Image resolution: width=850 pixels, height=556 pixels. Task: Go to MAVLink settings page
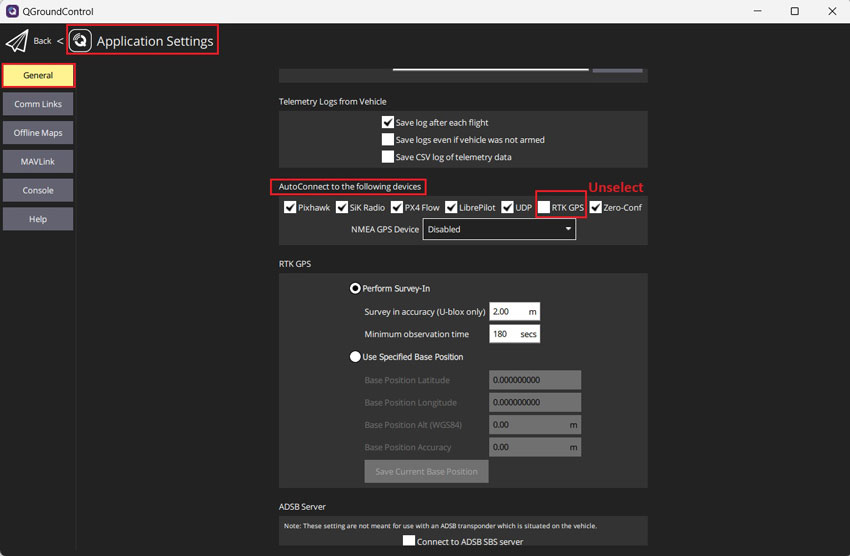click(x=38, y=161)
